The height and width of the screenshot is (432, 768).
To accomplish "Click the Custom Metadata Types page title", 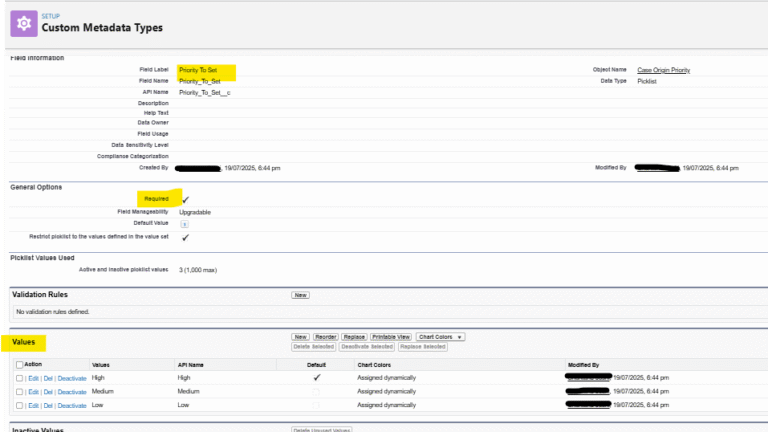I will coord(102,28).
